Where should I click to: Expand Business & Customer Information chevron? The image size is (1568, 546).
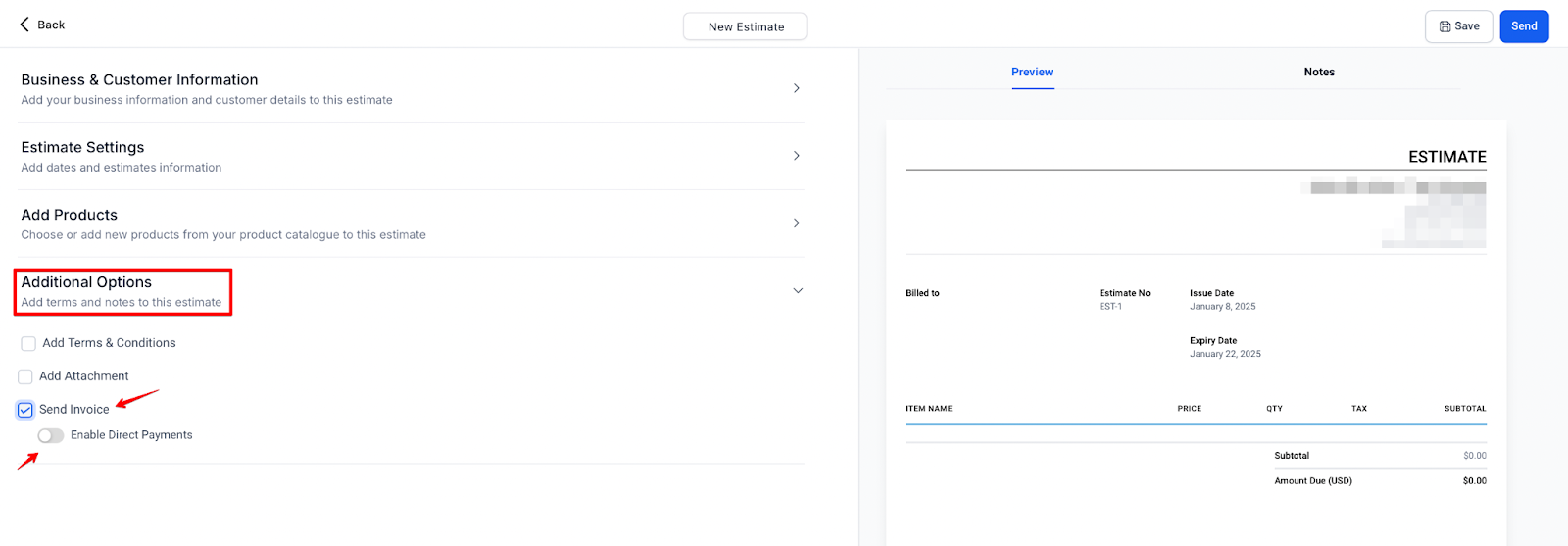(796, 88)
